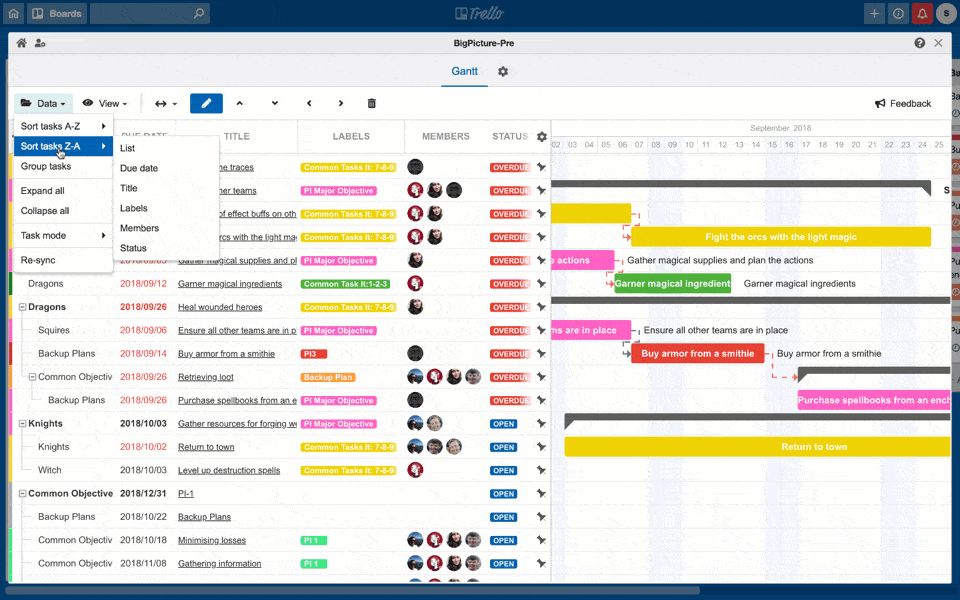960x600 pixels.
Task: Click the trash delete icon in toolbar
Action: click(x=372, y=103)
